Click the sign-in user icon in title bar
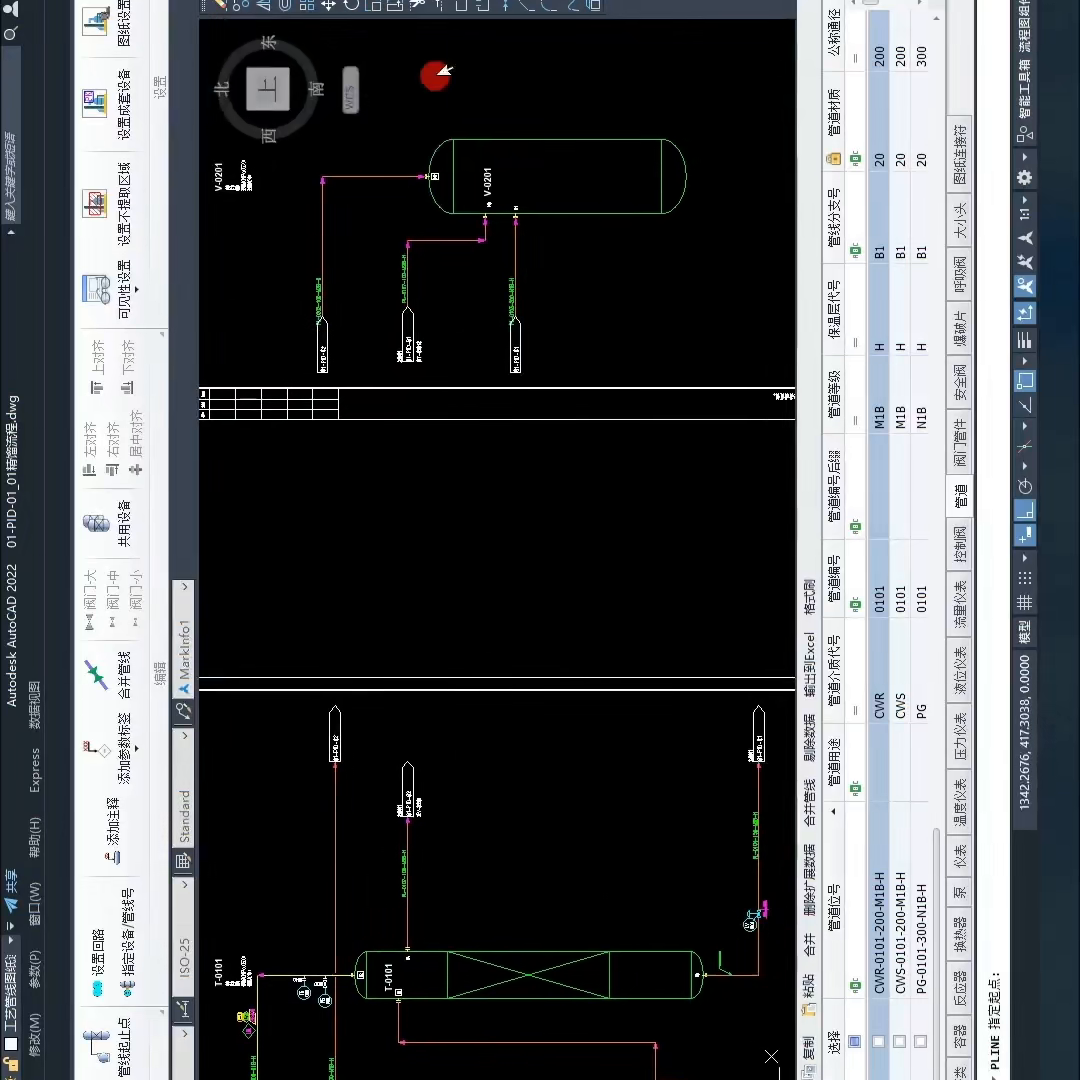 pyautogui.click(x=10, y=8)
